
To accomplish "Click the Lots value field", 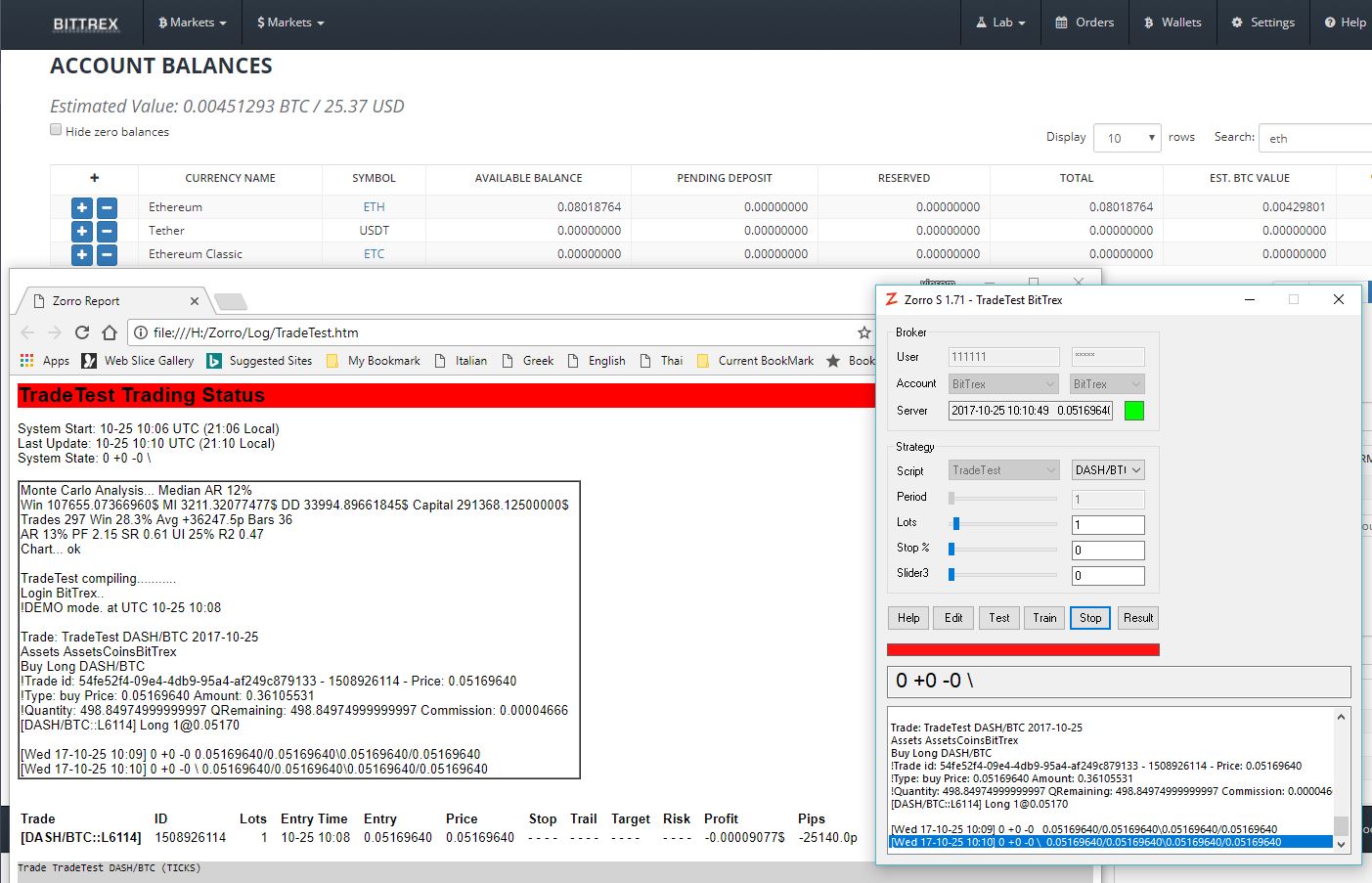I will coord(1108,525).
